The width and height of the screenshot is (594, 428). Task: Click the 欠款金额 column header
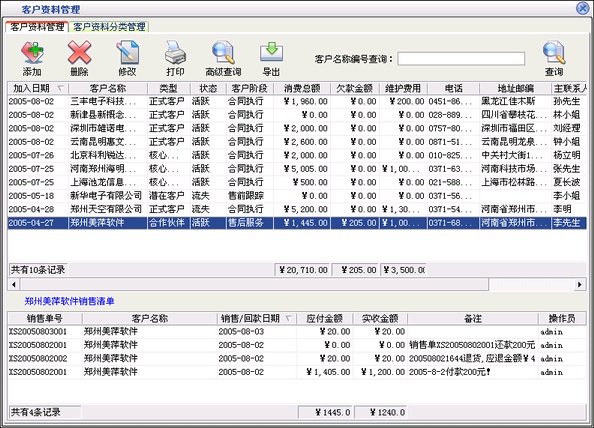pyautogui.click(x=355, y=88)
